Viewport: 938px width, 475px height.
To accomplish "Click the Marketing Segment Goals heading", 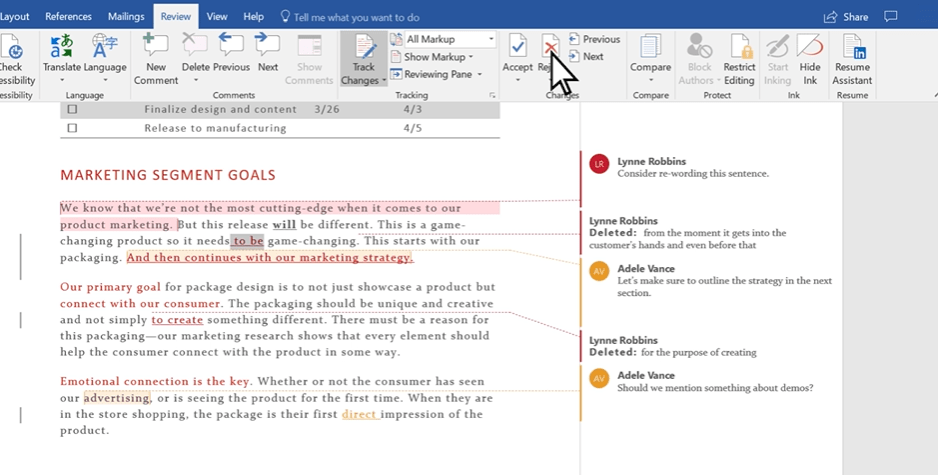I will 168,175.
